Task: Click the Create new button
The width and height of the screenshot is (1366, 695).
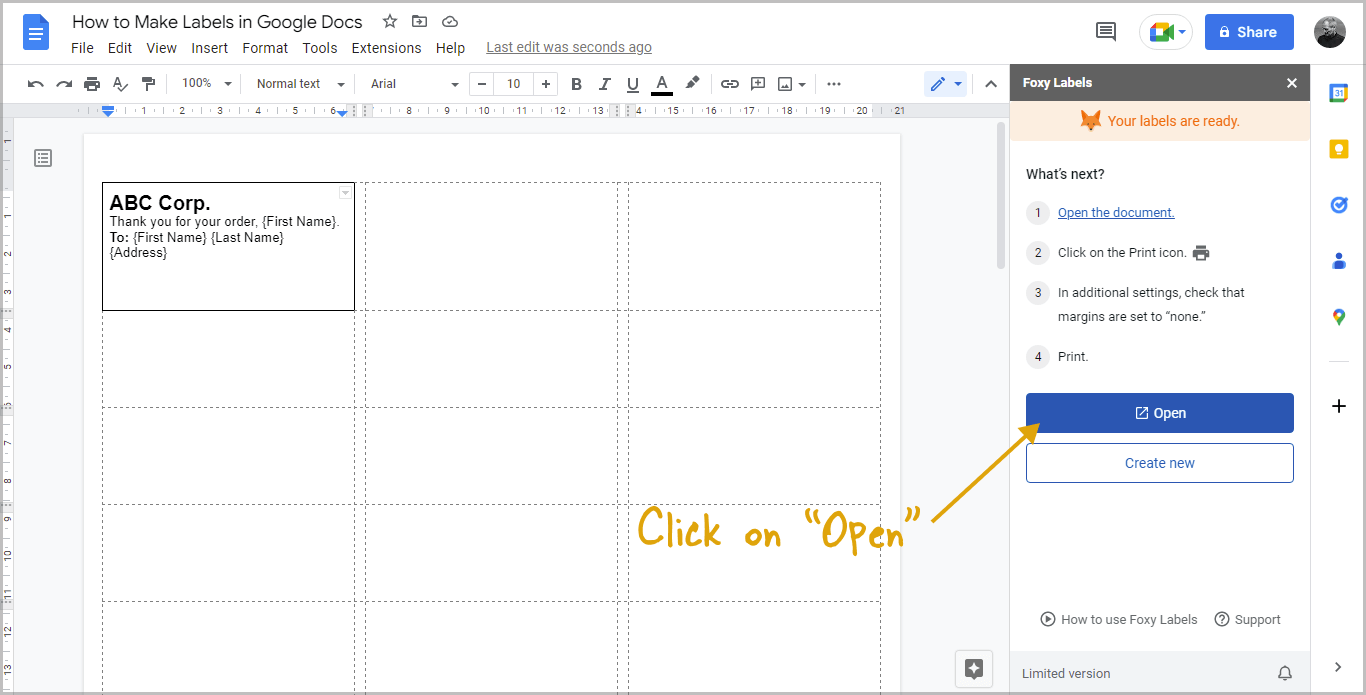Action: tap(1159, 462)
